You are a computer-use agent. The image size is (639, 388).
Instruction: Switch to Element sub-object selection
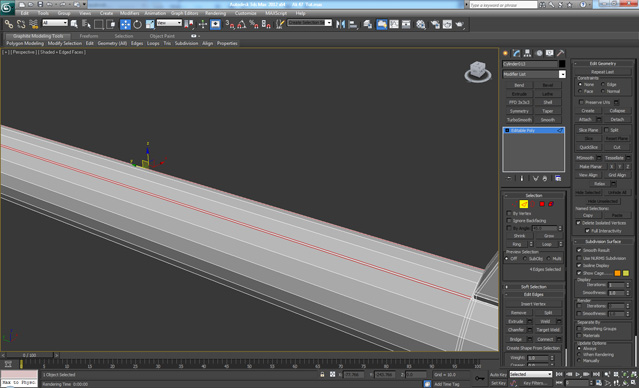pyautogui.click(x=551, y=204)
